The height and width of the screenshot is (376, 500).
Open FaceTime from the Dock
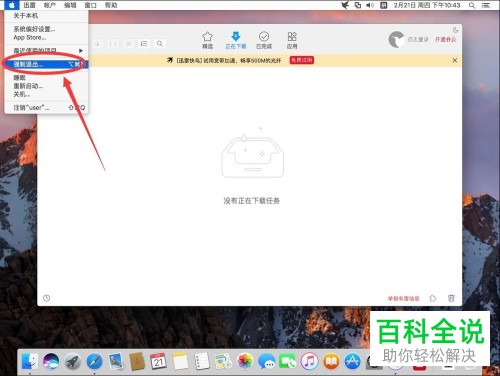[288, 361]
